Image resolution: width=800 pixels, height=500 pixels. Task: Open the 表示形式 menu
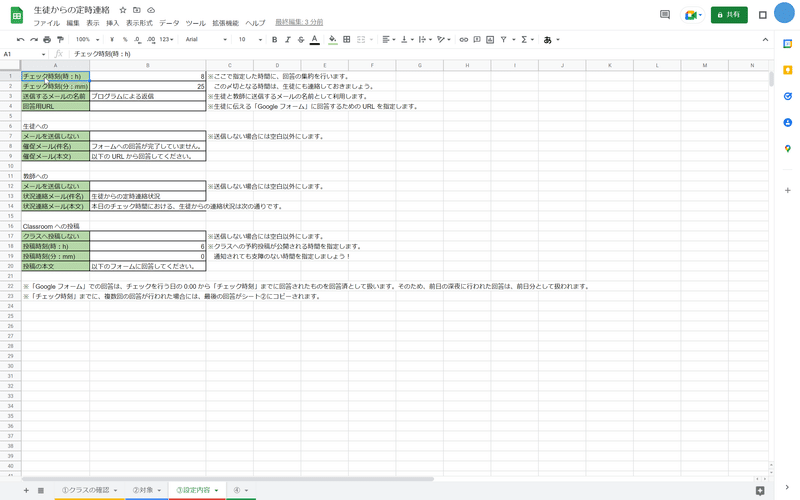click(x=139, y=23)
